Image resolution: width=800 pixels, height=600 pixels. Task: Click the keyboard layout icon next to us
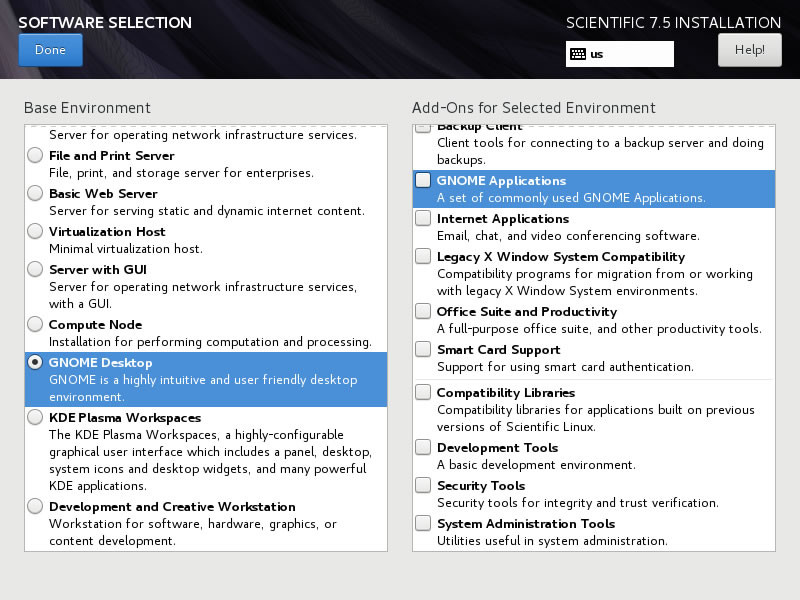tap(578, 54)
